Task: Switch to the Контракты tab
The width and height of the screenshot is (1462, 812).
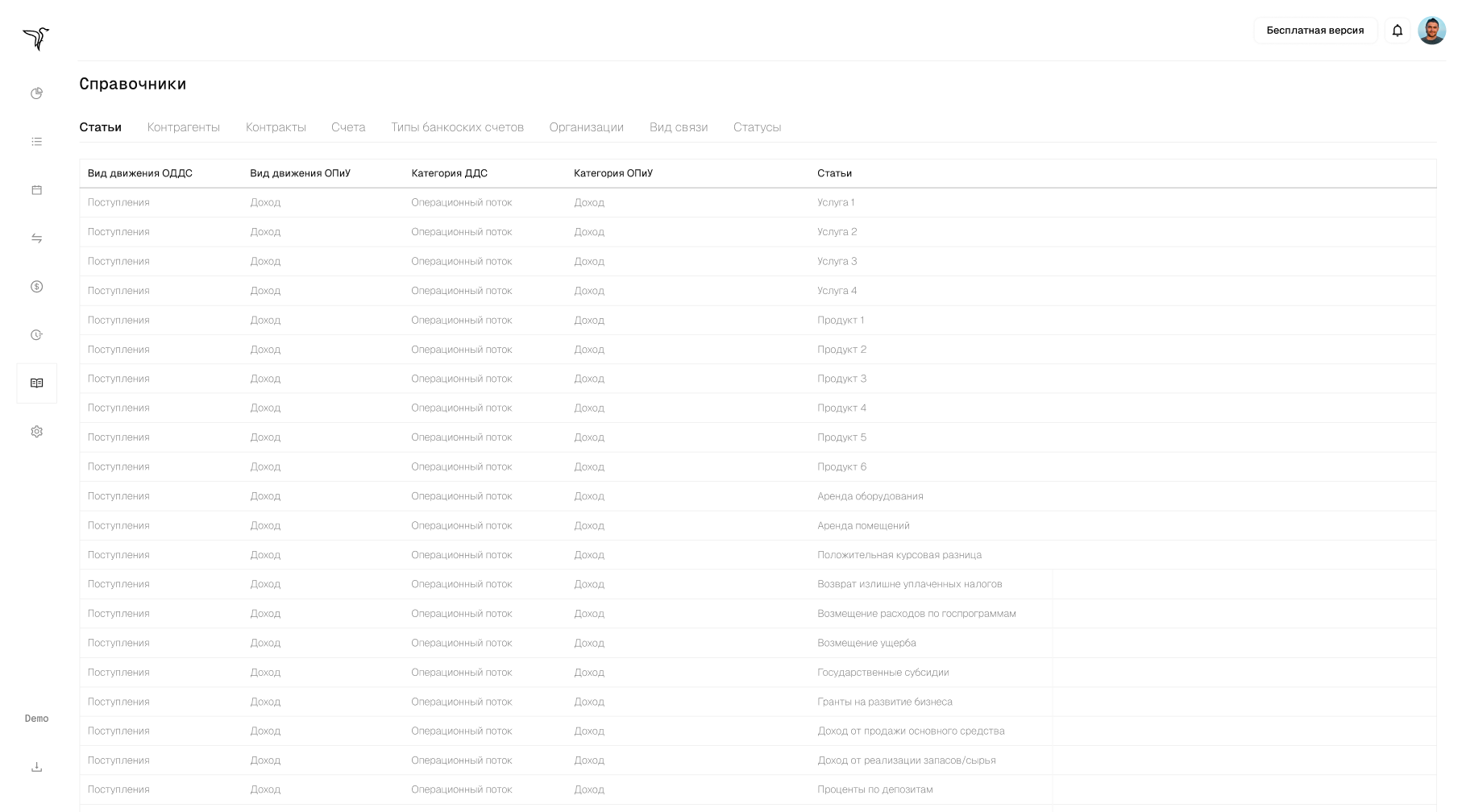Action: pos(276,127)
